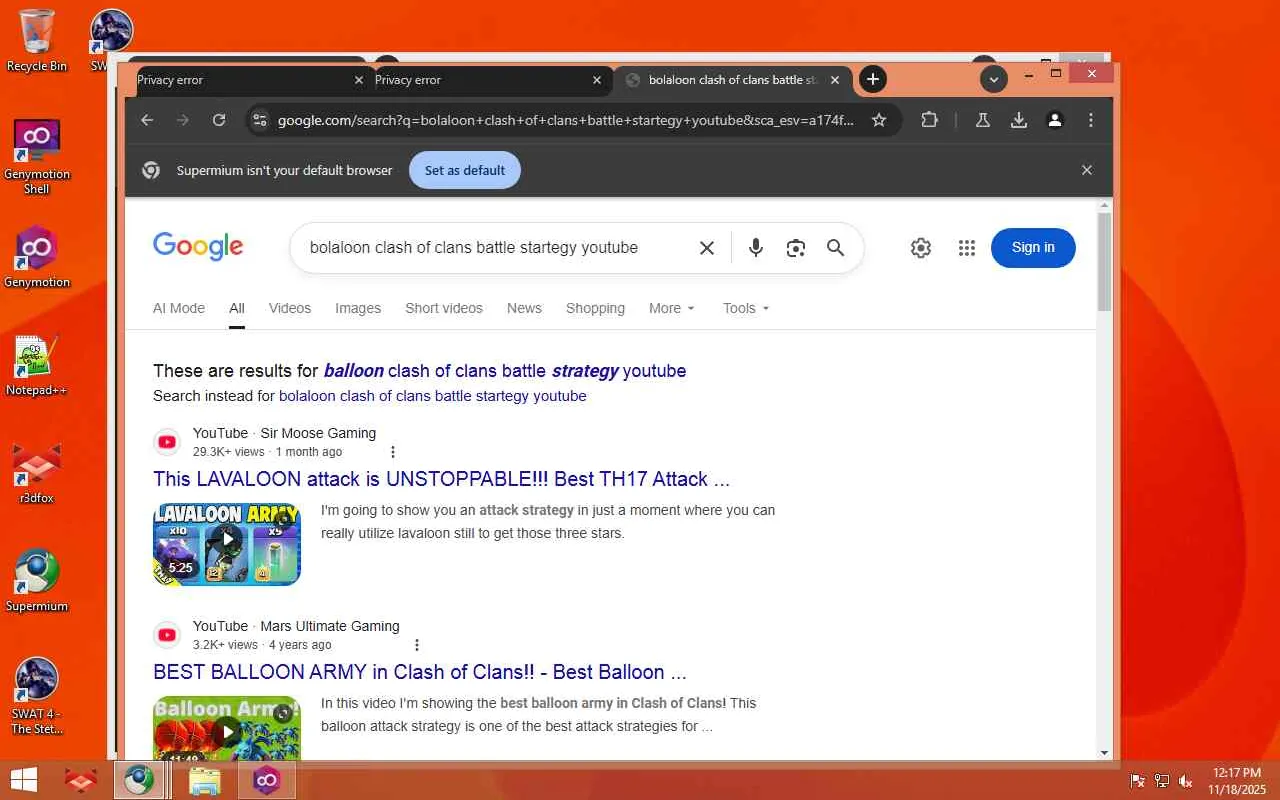1280x800 pixels.
Task: Select the Images results tab
Action: pos(358,308)
